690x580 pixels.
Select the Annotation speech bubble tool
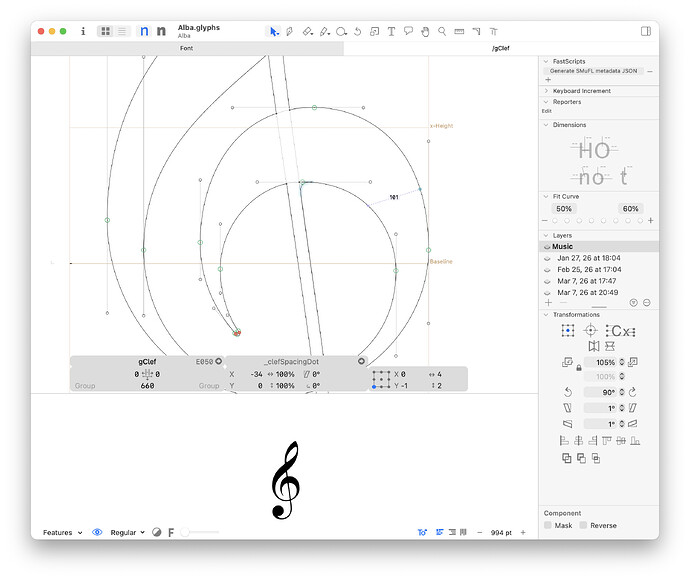point(408,31)
